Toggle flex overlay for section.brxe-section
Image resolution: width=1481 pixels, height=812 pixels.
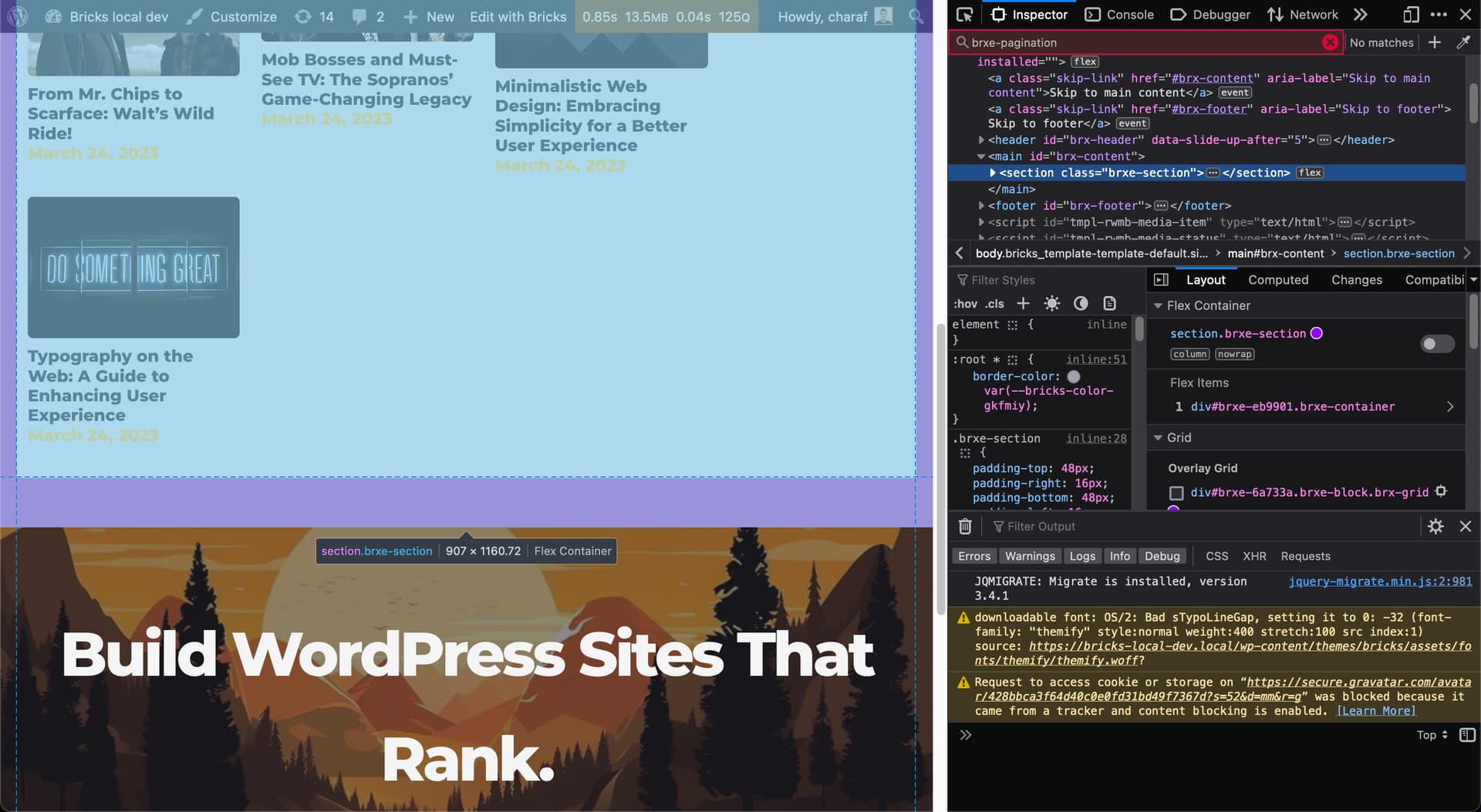pos(1437,344)
